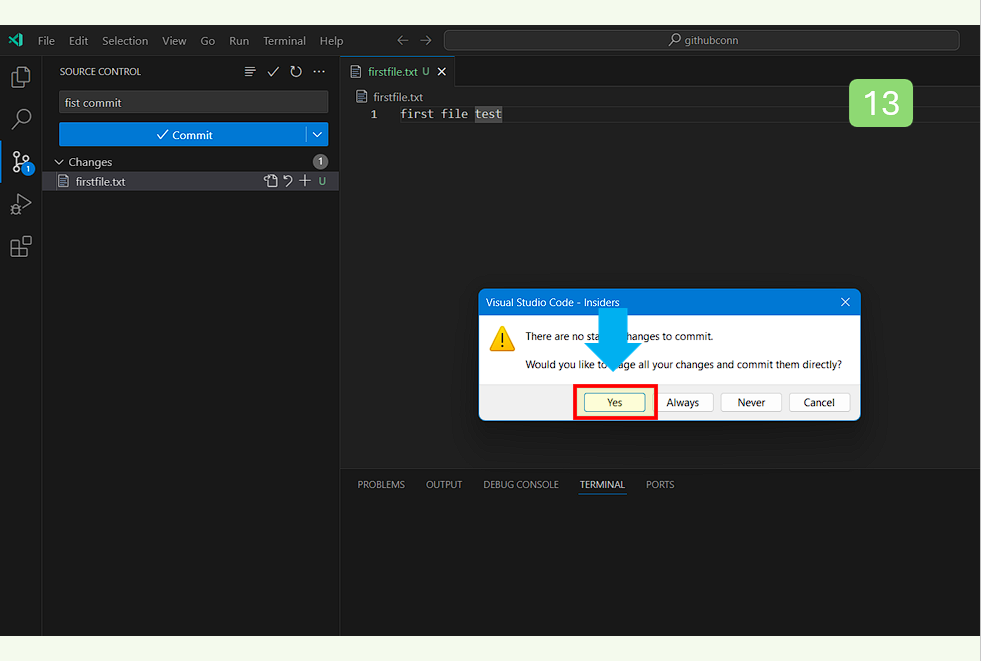Image resolution: width=981 pixels, height=661 pixels.
Task: Switch to the OUTPUT panel tab
Action: (x=444, y=485)
